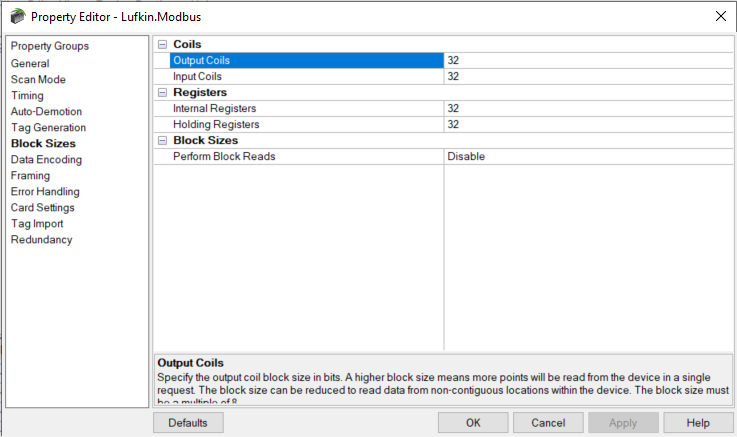
Task: Select Block Sizes in the property groups list
Action: pos(43,143)
